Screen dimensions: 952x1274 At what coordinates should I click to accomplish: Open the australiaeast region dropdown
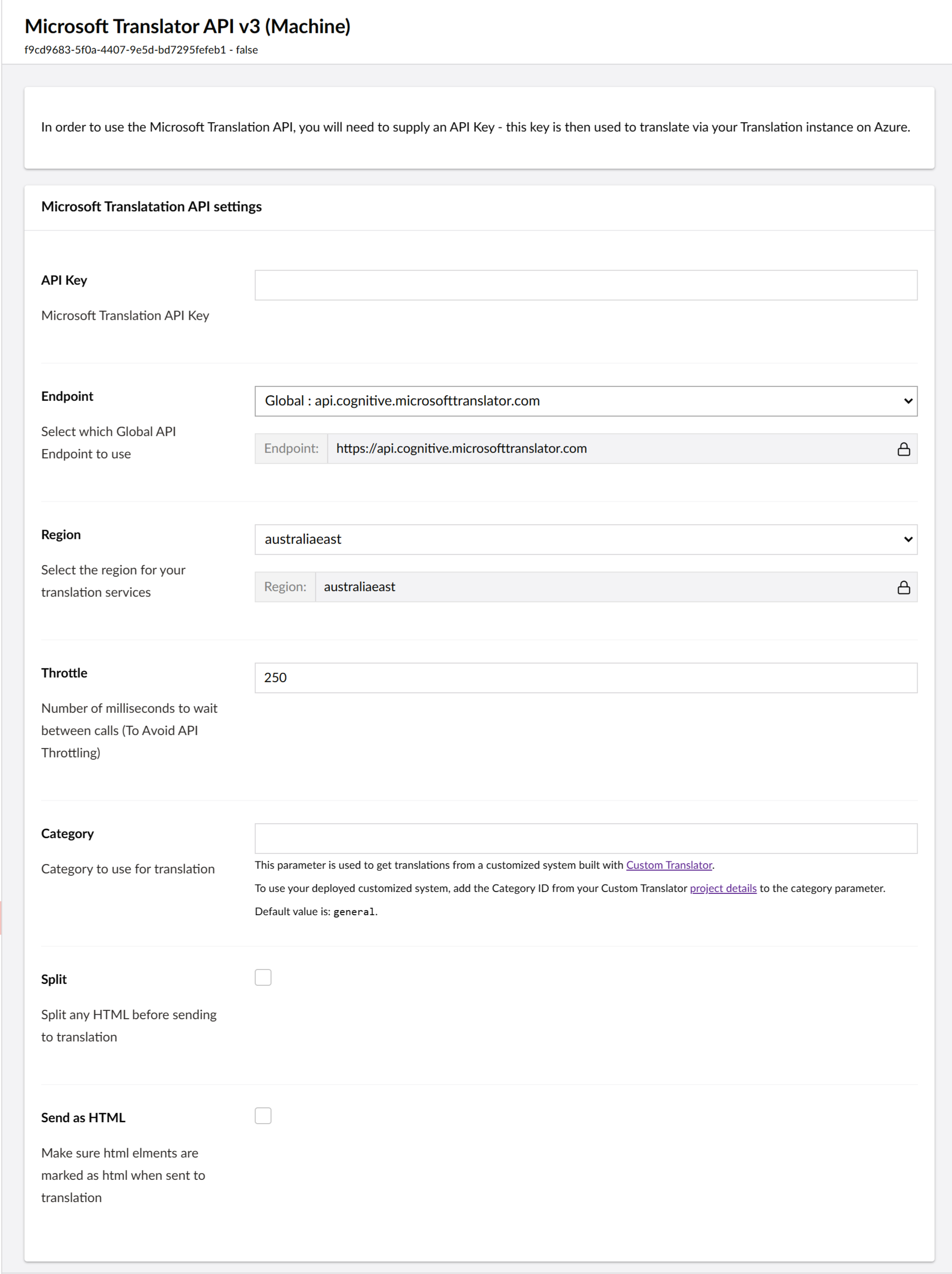point(586,539)
